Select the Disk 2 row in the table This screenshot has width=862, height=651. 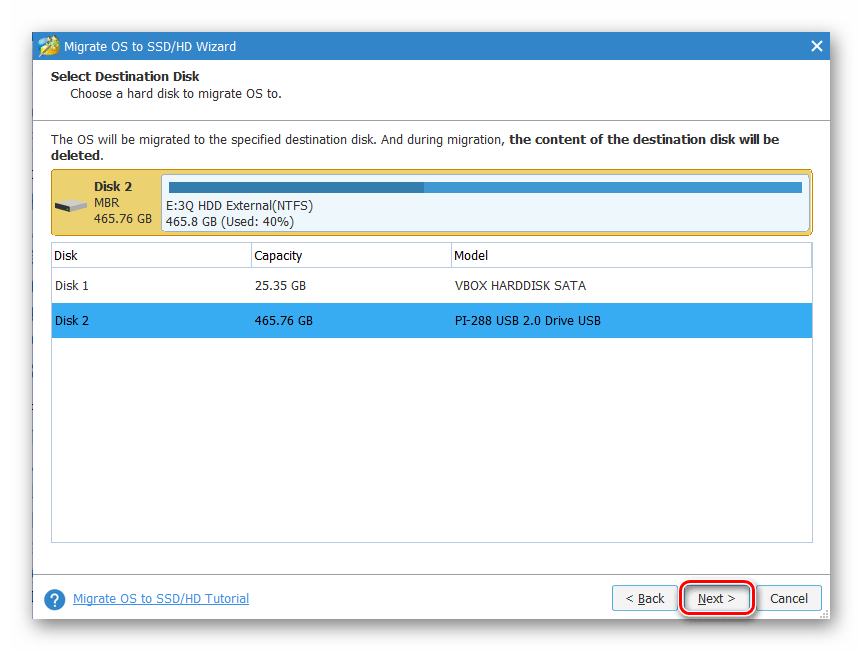point(432,321)
